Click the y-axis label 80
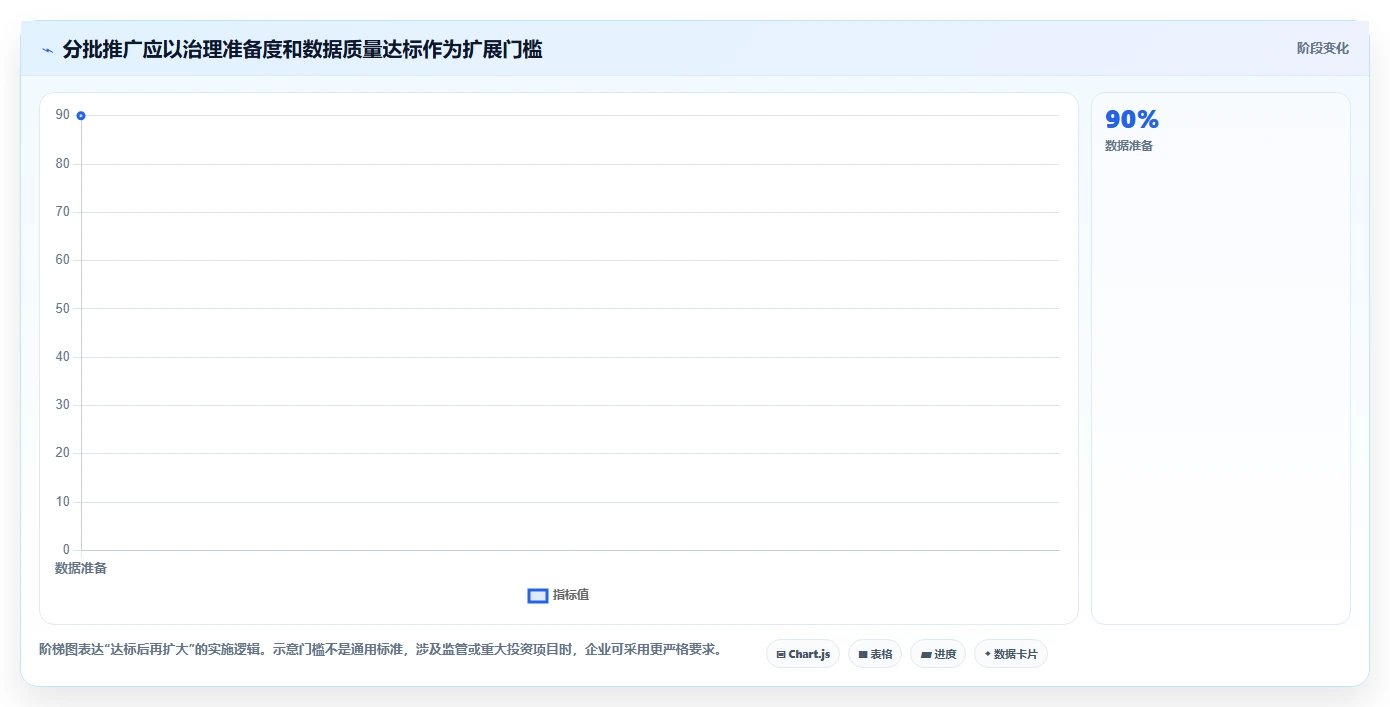This screenshot has width=1390, height=707. pyautogui.click(x=63, y=164)
